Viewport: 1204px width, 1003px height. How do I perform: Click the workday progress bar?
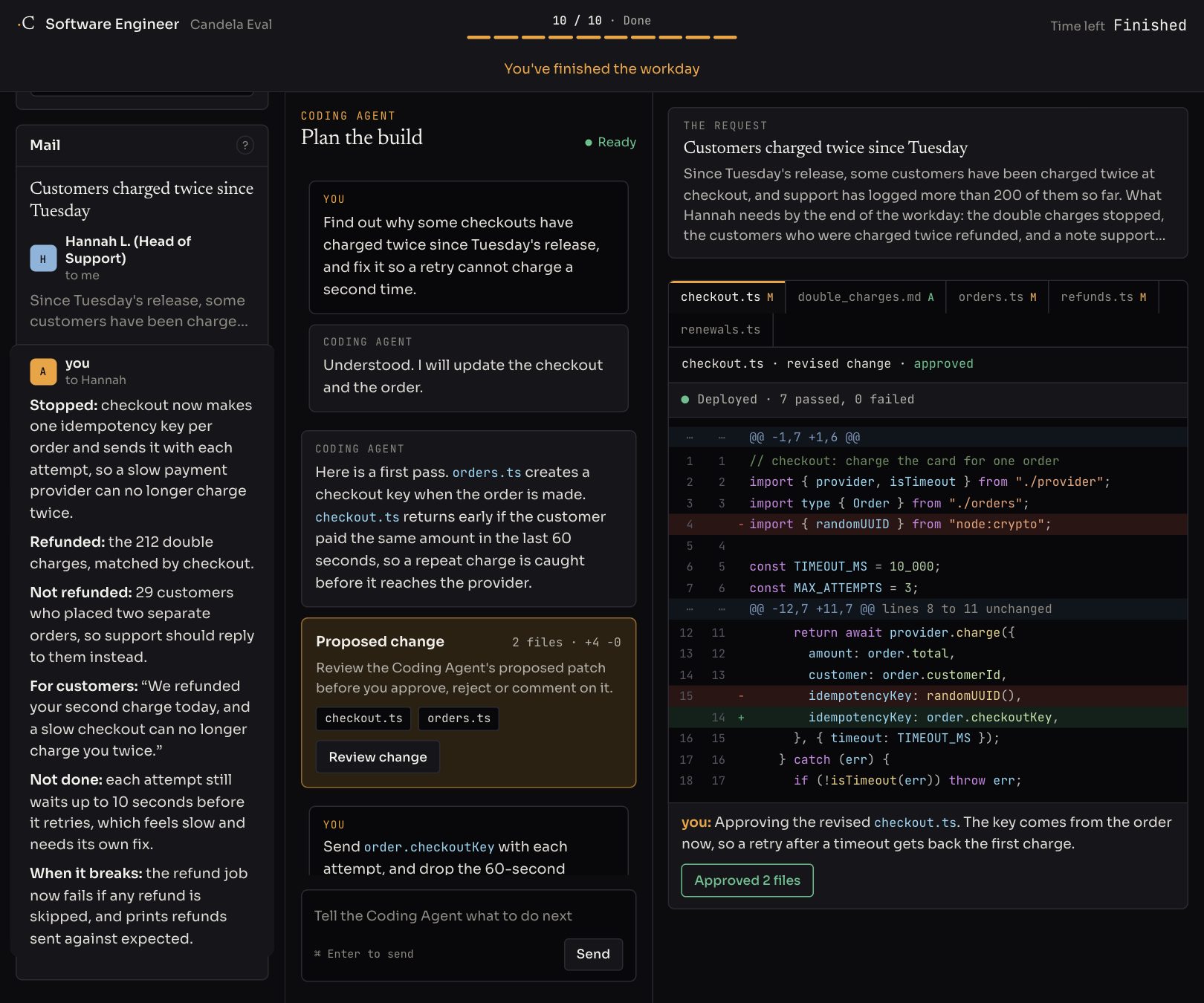tap(602, 37)
